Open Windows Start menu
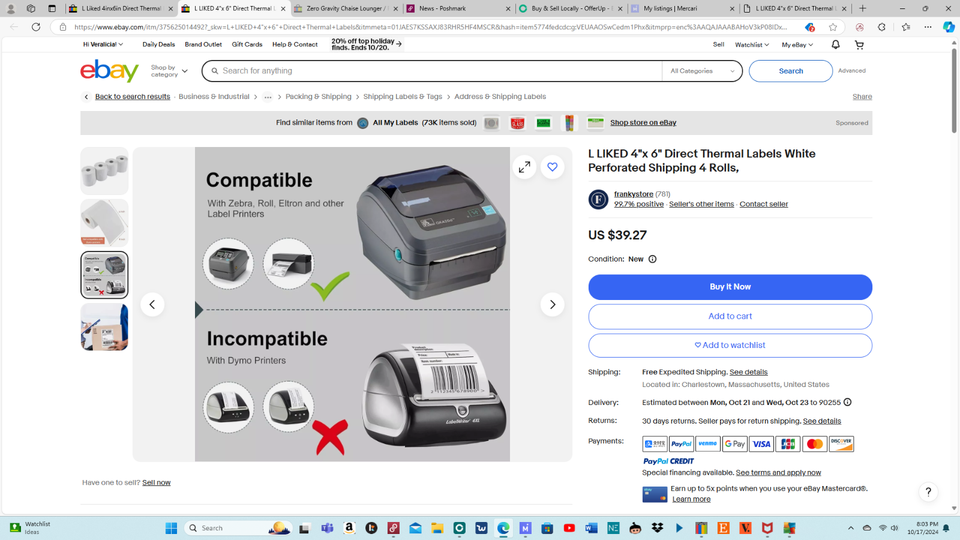 click(x=171, y=528)
